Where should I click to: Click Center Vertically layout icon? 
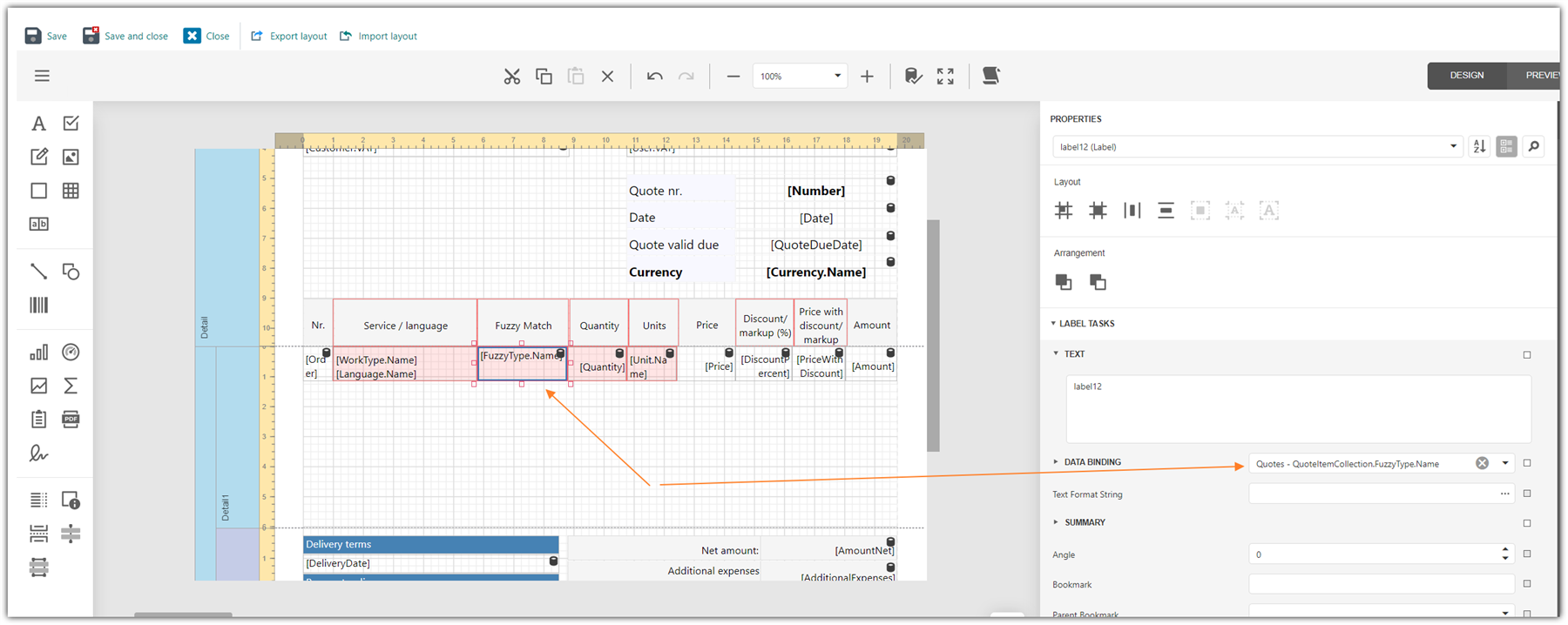click(1166, 211)
